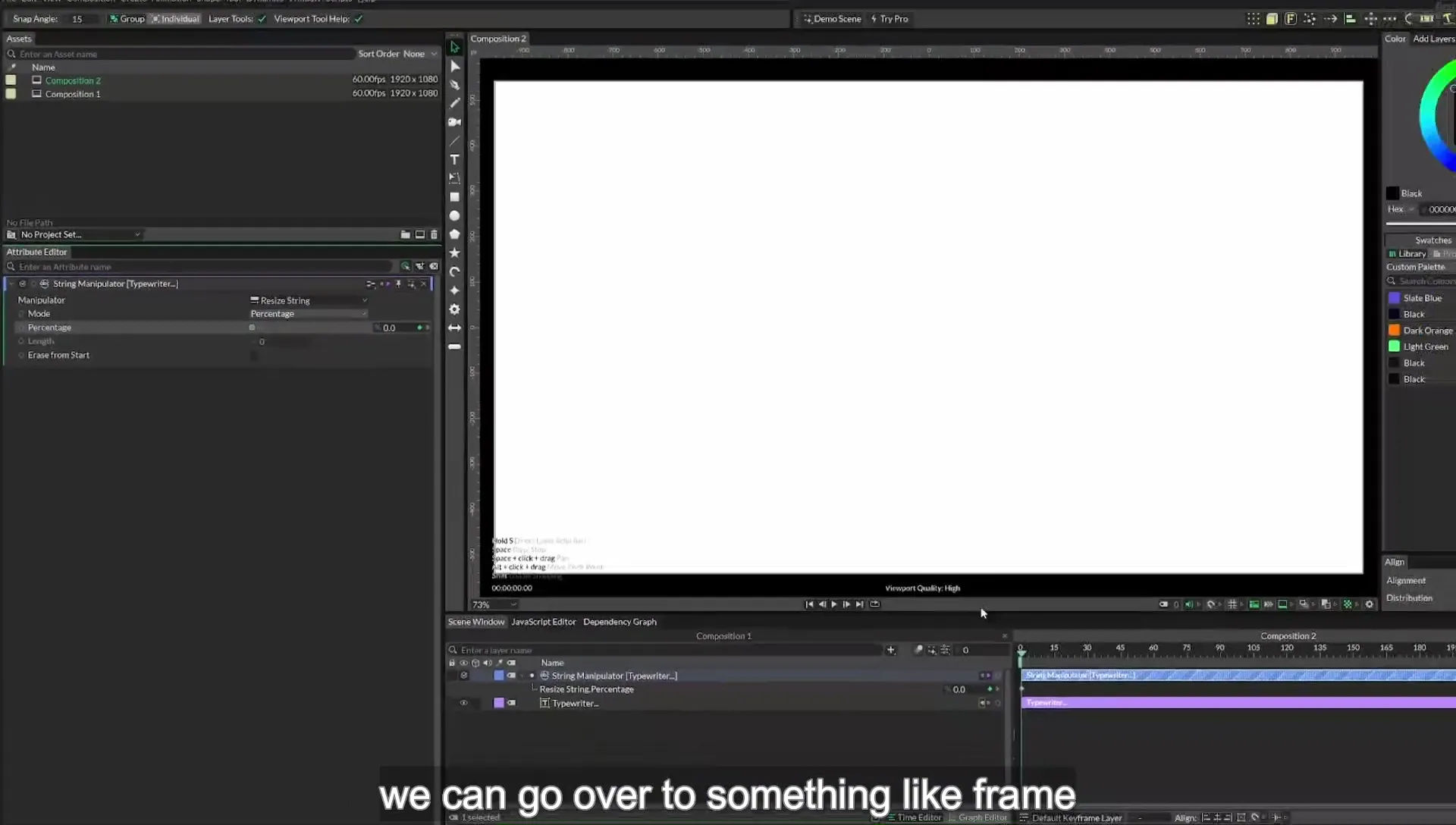Enable Erase from Start checkbox
The image size is (1456, 825).
(x=254, y=356)
